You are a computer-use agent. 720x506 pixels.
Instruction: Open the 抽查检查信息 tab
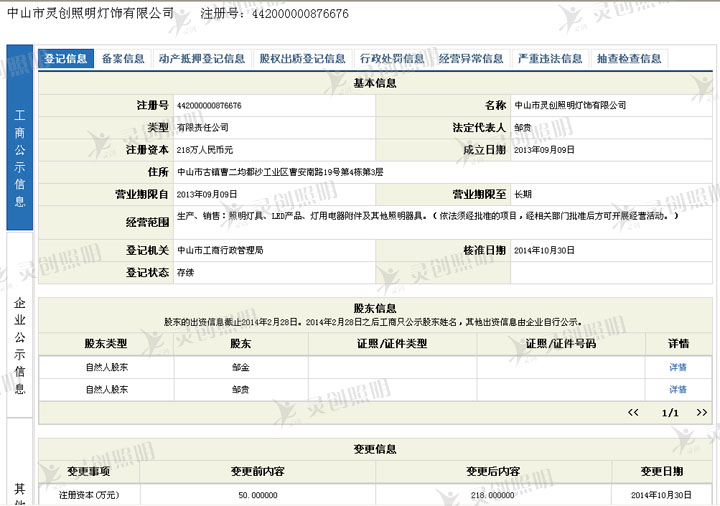point(629,59)
